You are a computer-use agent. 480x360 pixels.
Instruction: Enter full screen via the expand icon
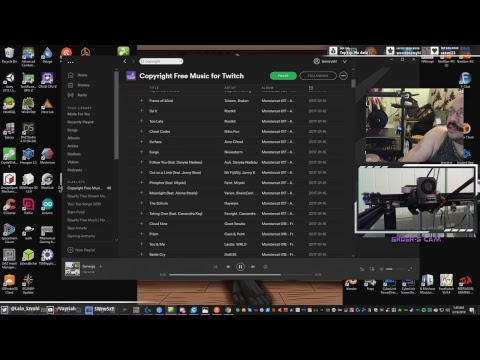(x=410, y=269)
